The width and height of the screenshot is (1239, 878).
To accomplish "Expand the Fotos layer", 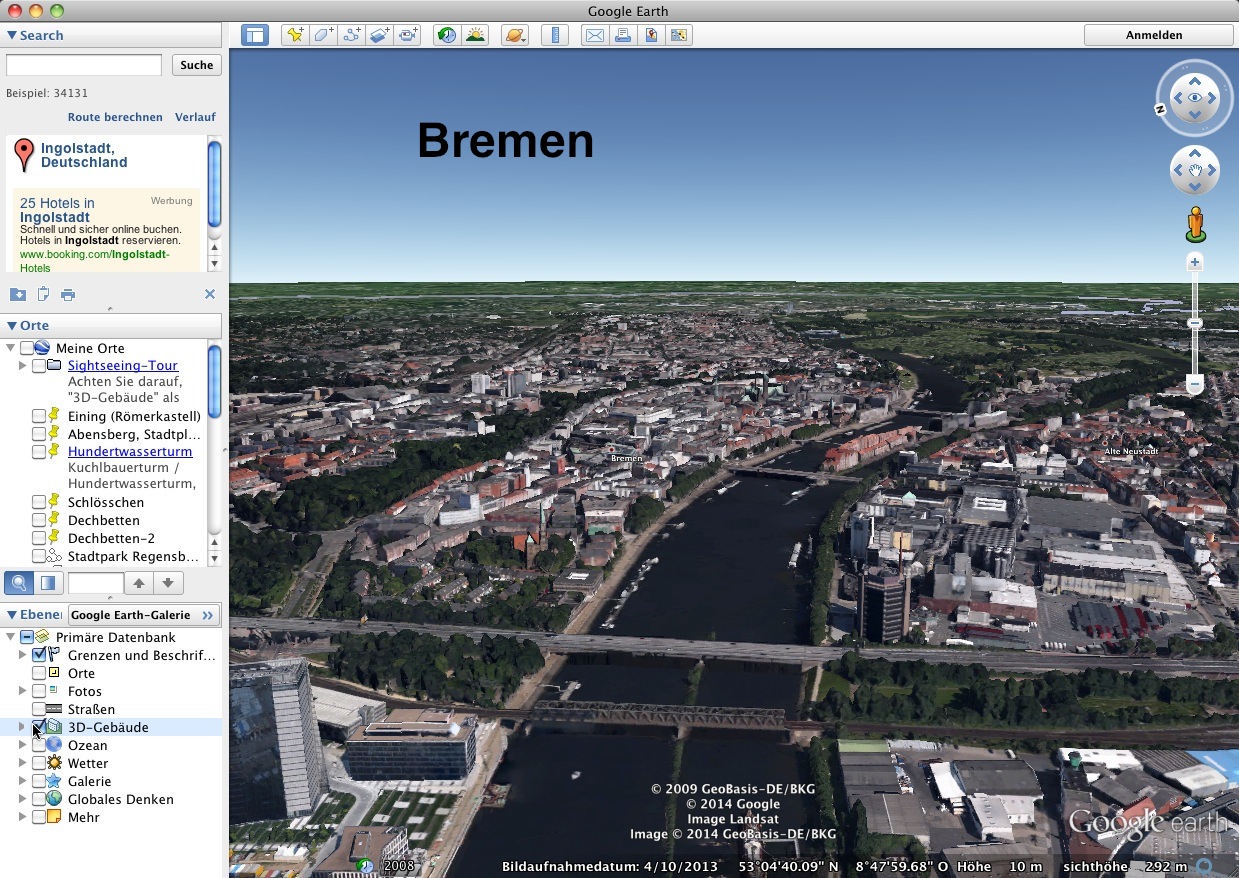I will click(22, 691).
